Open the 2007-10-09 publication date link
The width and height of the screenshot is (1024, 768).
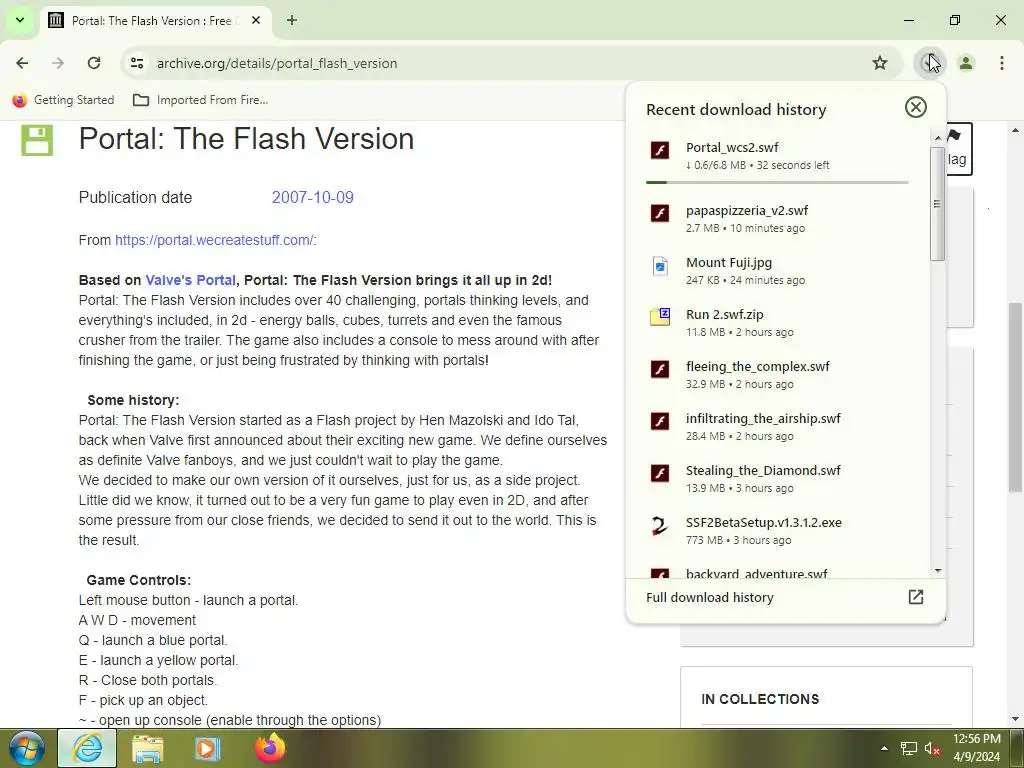[x=312, y=197]
